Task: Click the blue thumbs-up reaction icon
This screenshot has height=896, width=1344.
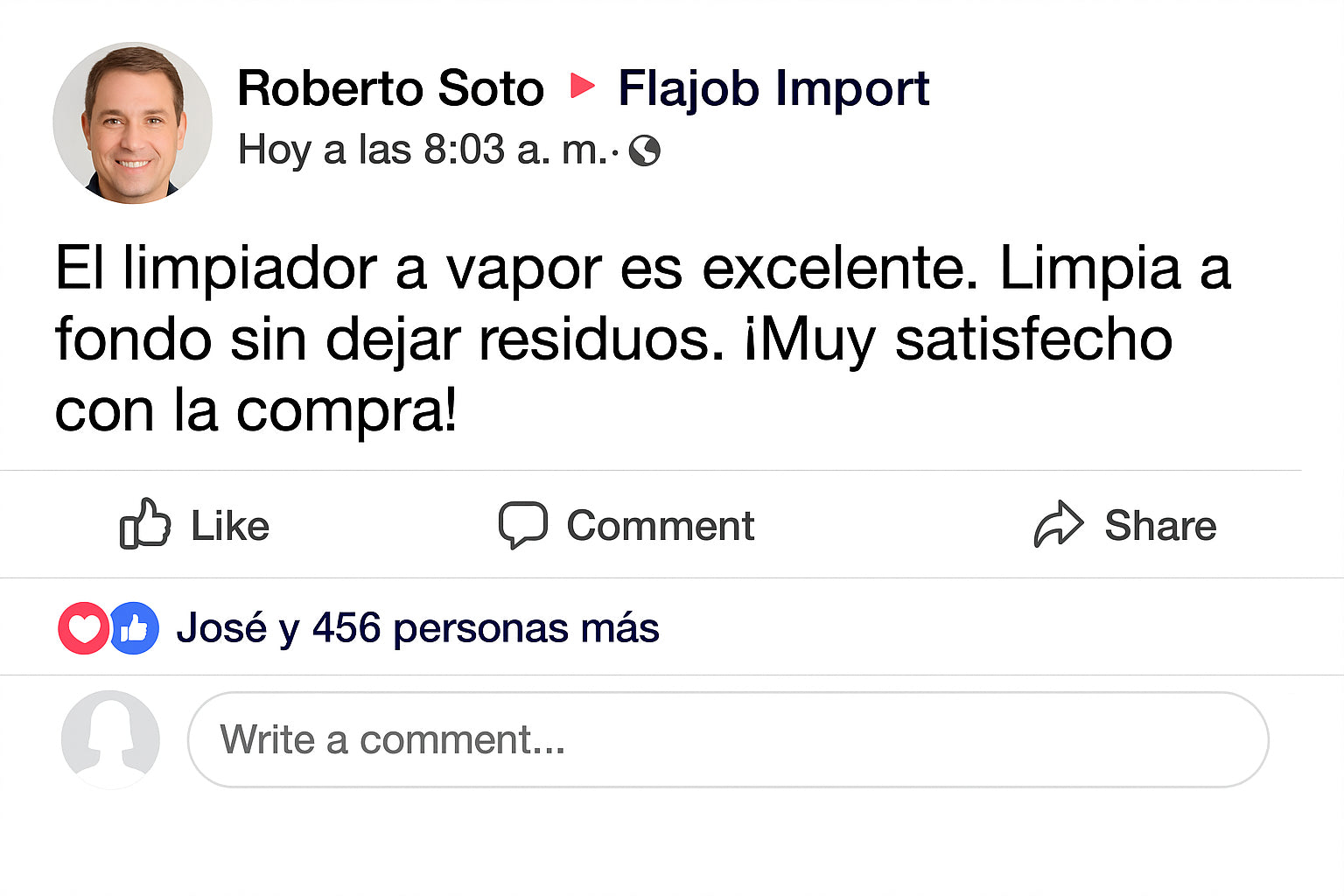Action: (x=135, y=628)
